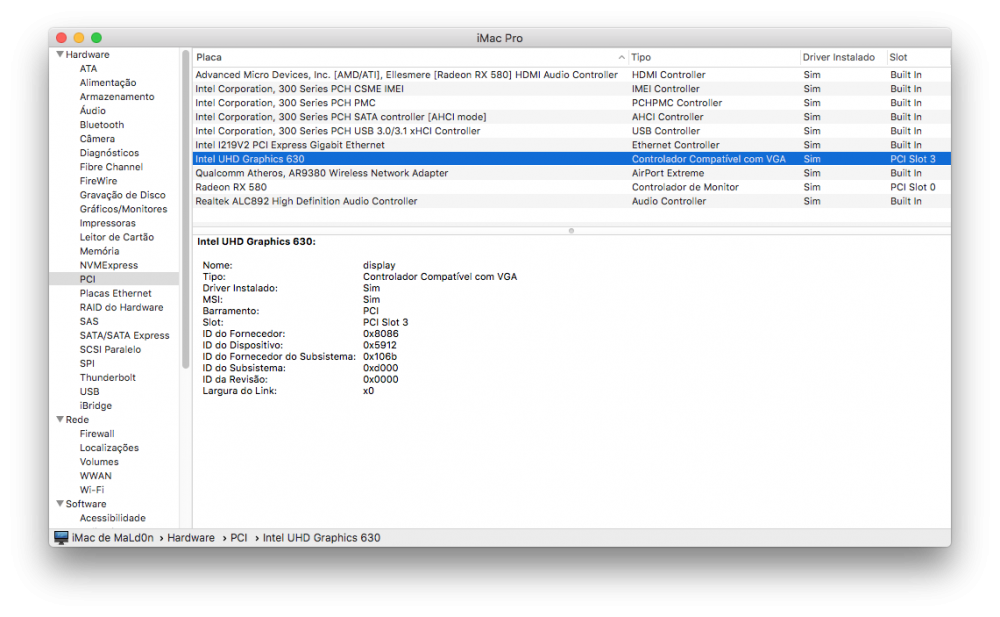This screenshot has height=617, width=1000.
Task: Open Gravação de Disco in the sidebar
Action: point(122,195)
